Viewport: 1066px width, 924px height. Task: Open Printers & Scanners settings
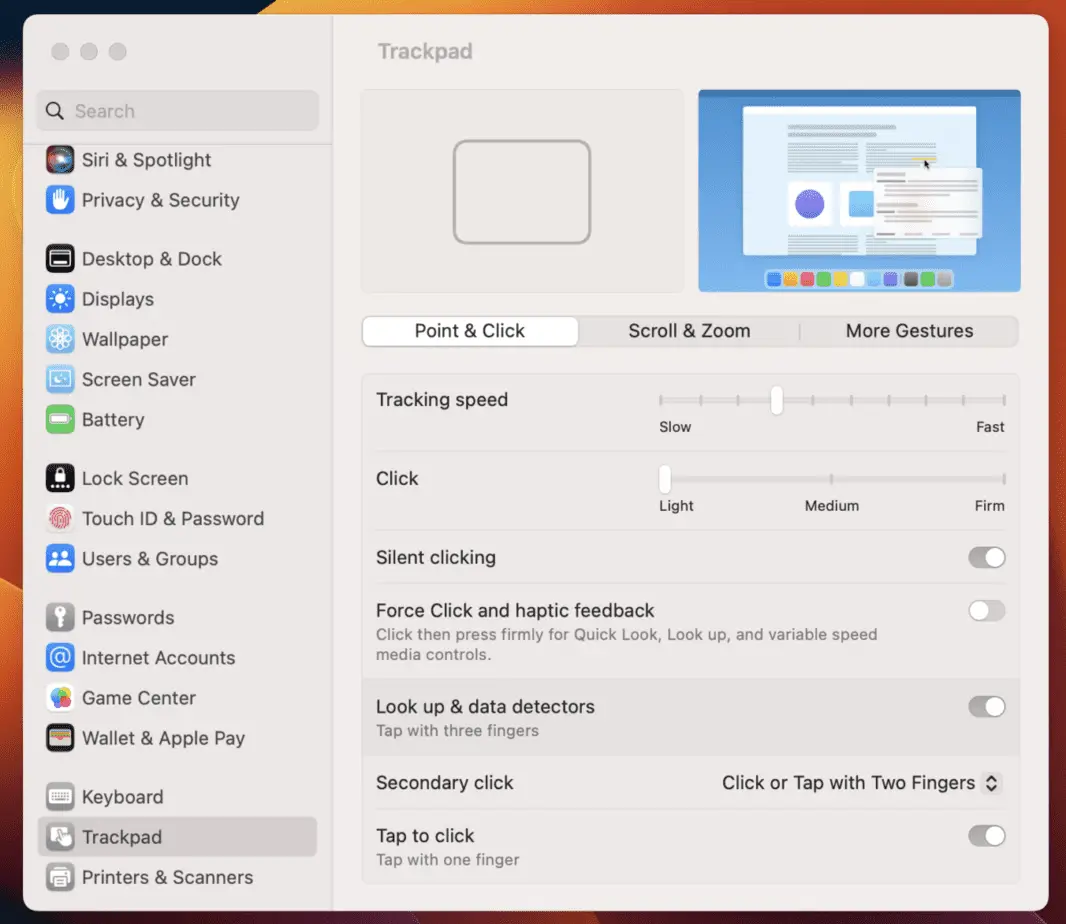tap(59, 877)
